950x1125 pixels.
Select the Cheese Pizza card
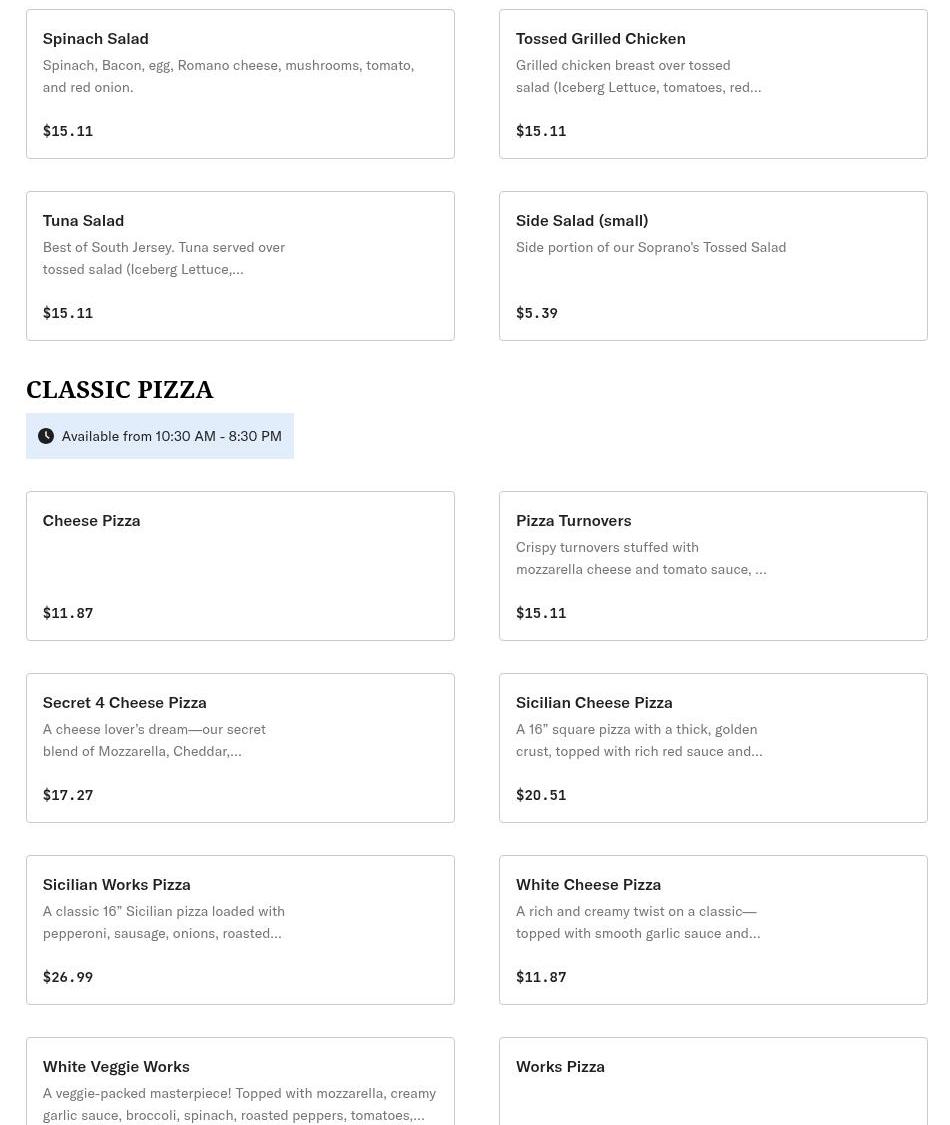pyautogui.click(x=240, y=566)
